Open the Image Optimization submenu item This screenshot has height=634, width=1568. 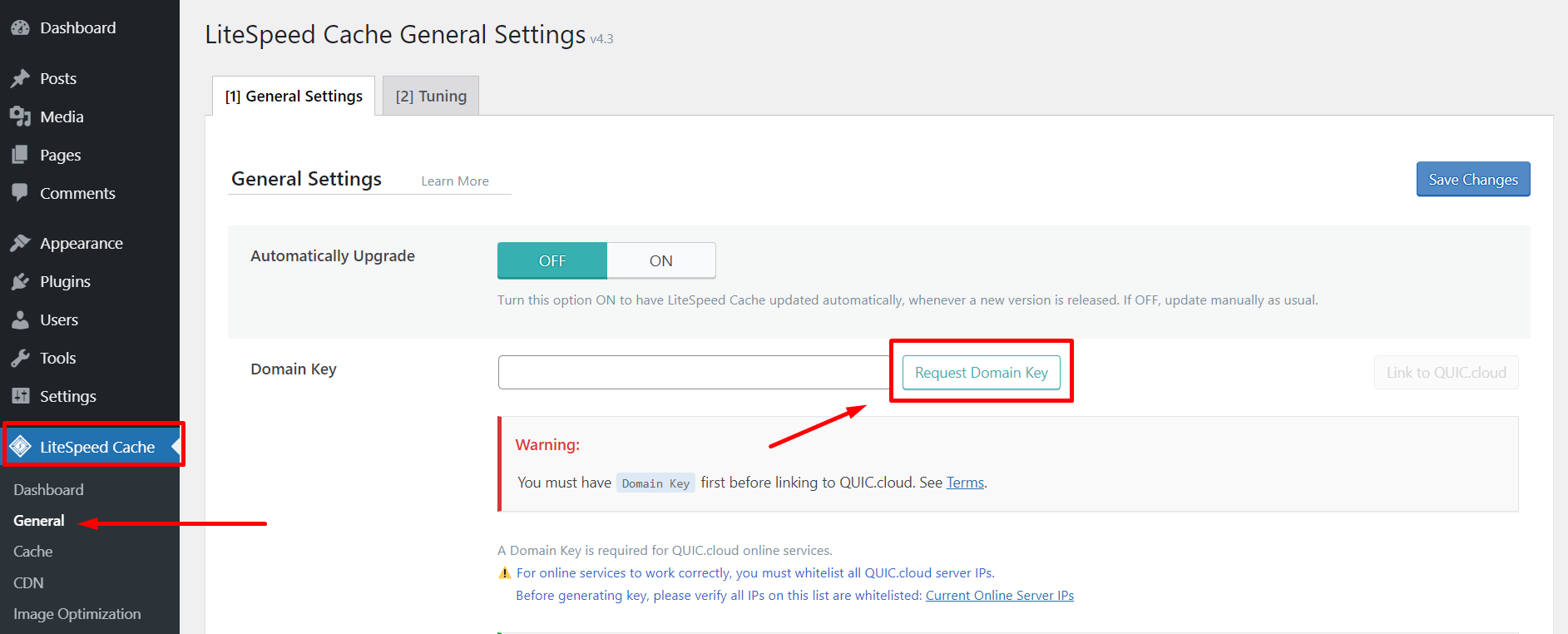click(x=77, y=613)
